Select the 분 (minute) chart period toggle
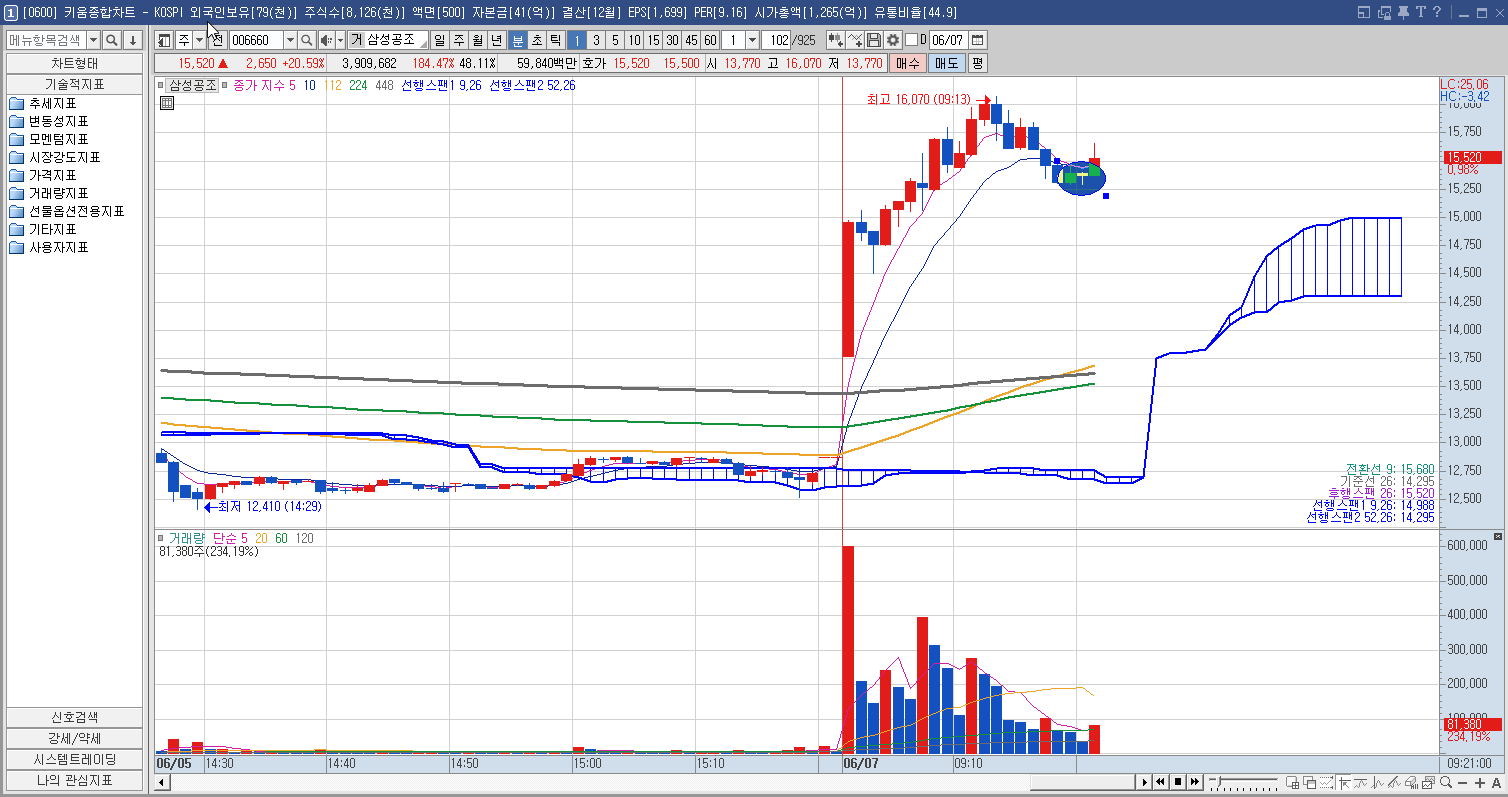1508x797 pixels. (517, 40)
